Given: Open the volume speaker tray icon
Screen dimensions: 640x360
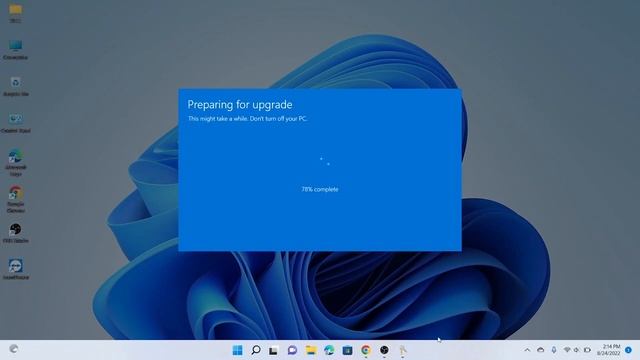Looking at the screenshot, I should tap(576, 350).
